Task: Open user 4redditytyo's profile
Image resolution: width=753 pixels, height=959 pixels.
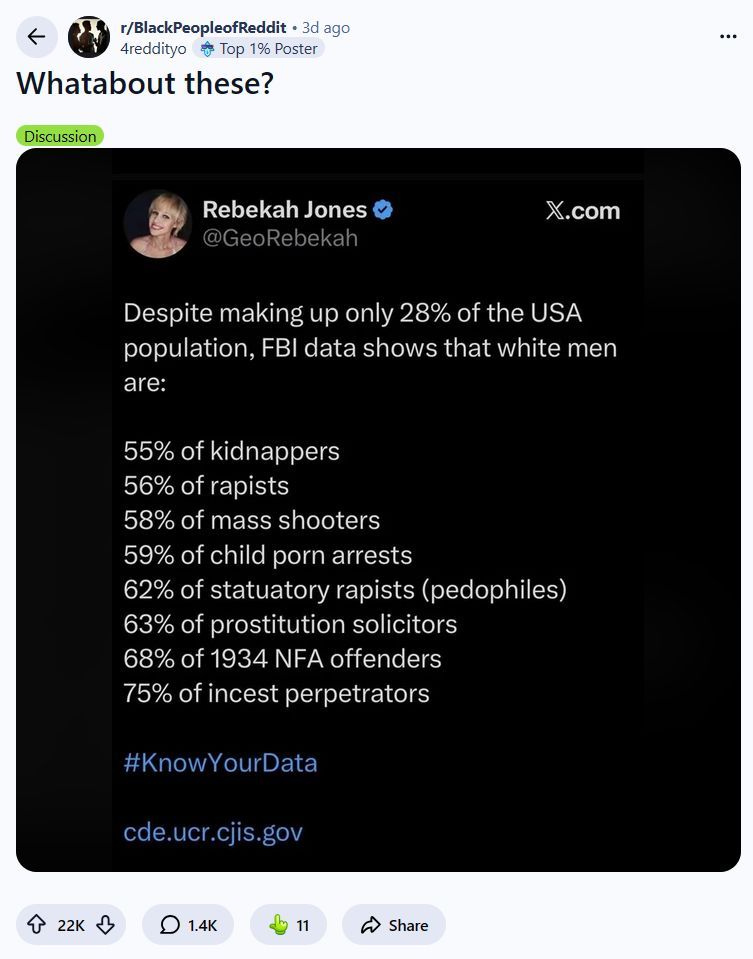Action: pyautogui.click(x=153, y=49)
